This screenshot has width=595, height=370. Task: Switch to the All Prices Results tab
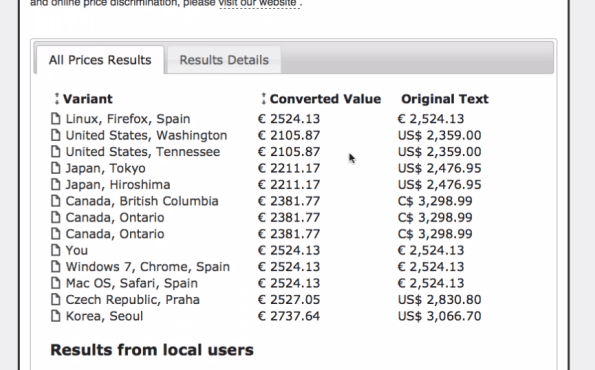tap(100, 60)
